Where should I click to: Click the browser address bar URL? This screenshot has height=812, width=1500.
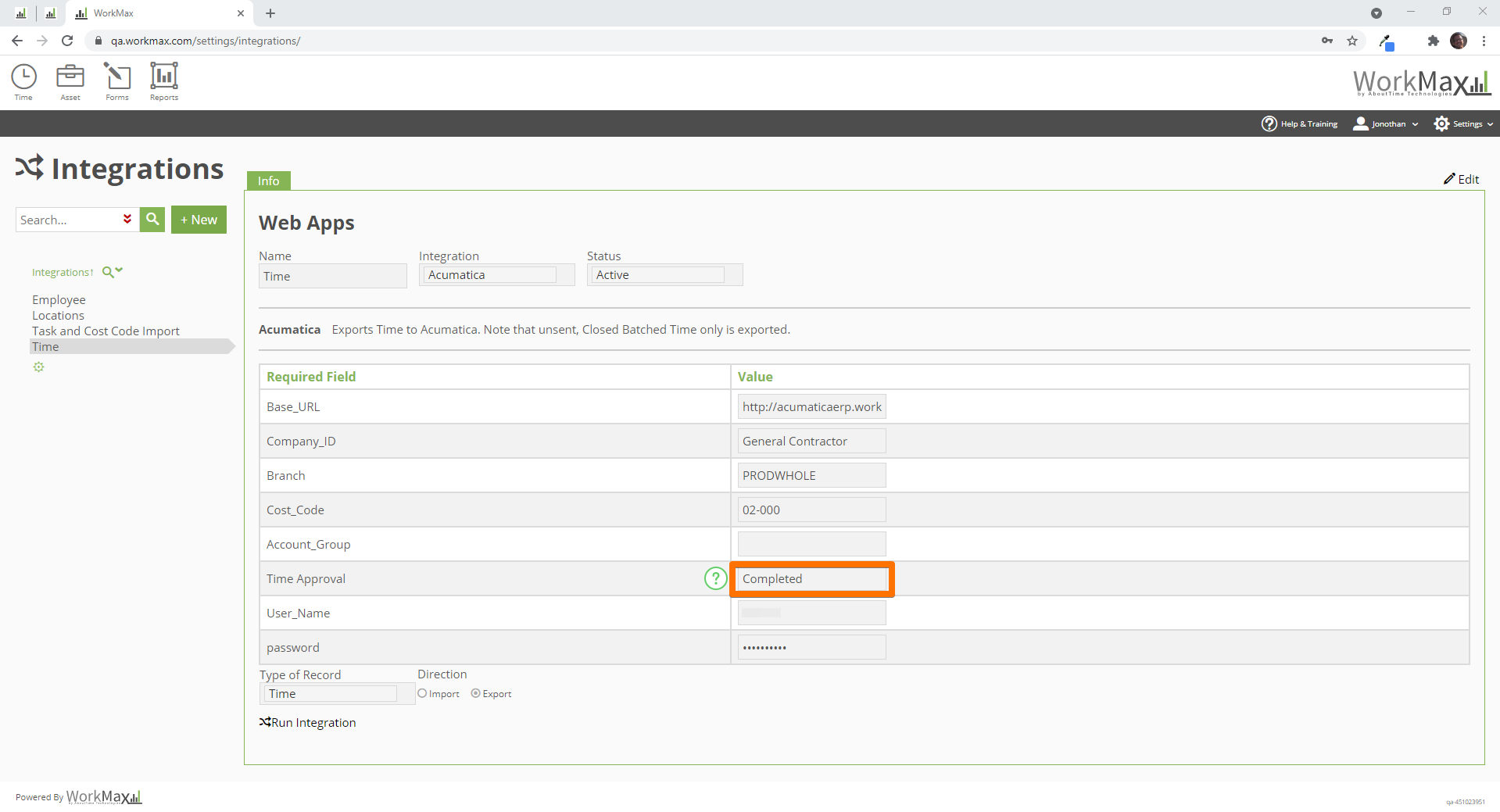[206, 41]
